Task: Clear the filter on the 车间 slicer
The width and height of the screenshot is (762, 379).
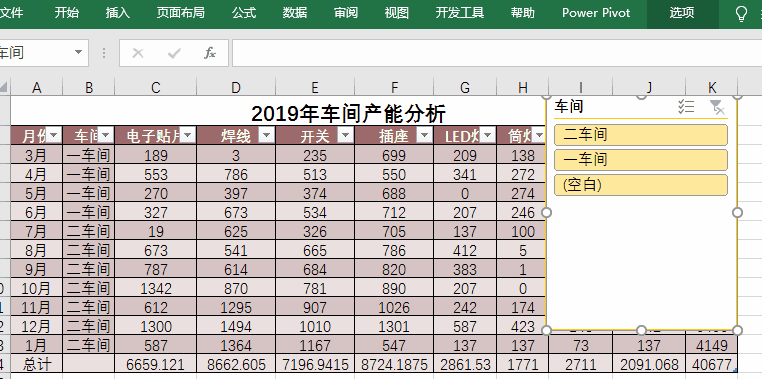Action: pyautogui.click(x=717, y=107)
